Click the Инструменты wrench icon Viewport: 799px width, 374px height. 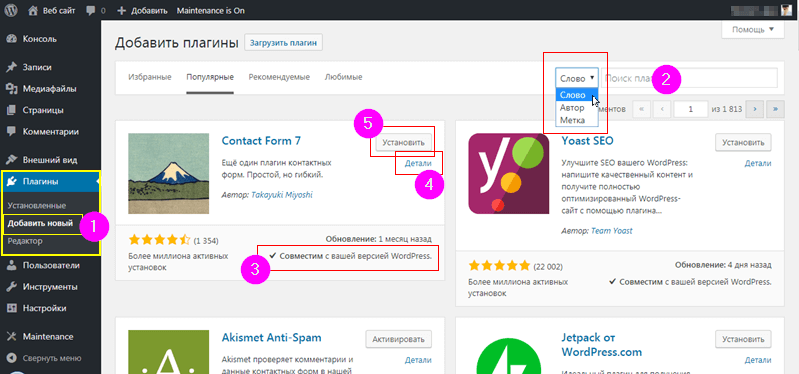coord(12,286)
